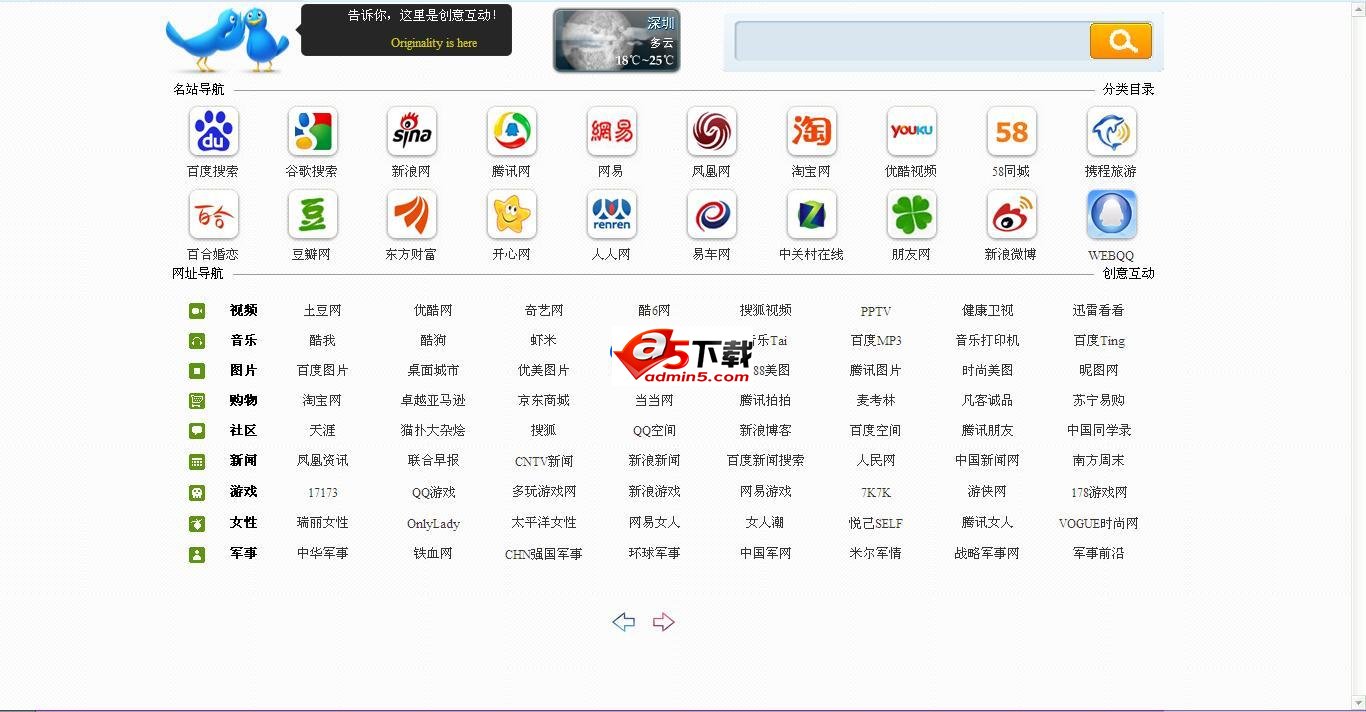Open the Sina Weibo icon

coord(1011,215)
